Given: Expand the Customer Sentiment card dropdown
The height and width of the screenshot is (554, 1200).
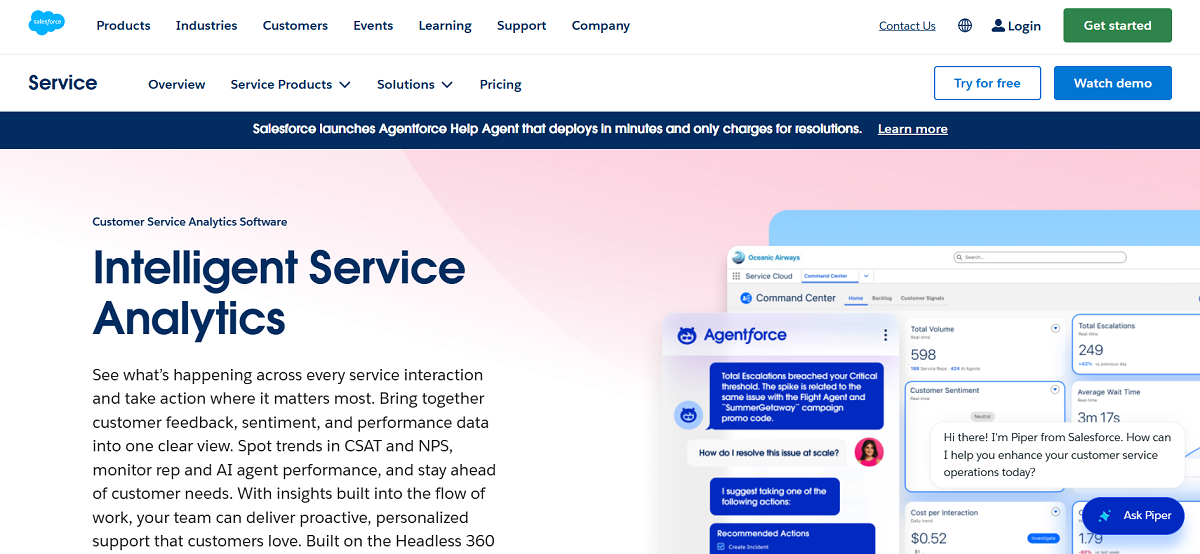Looking at the screenshot, I should tap(1055, 390).
